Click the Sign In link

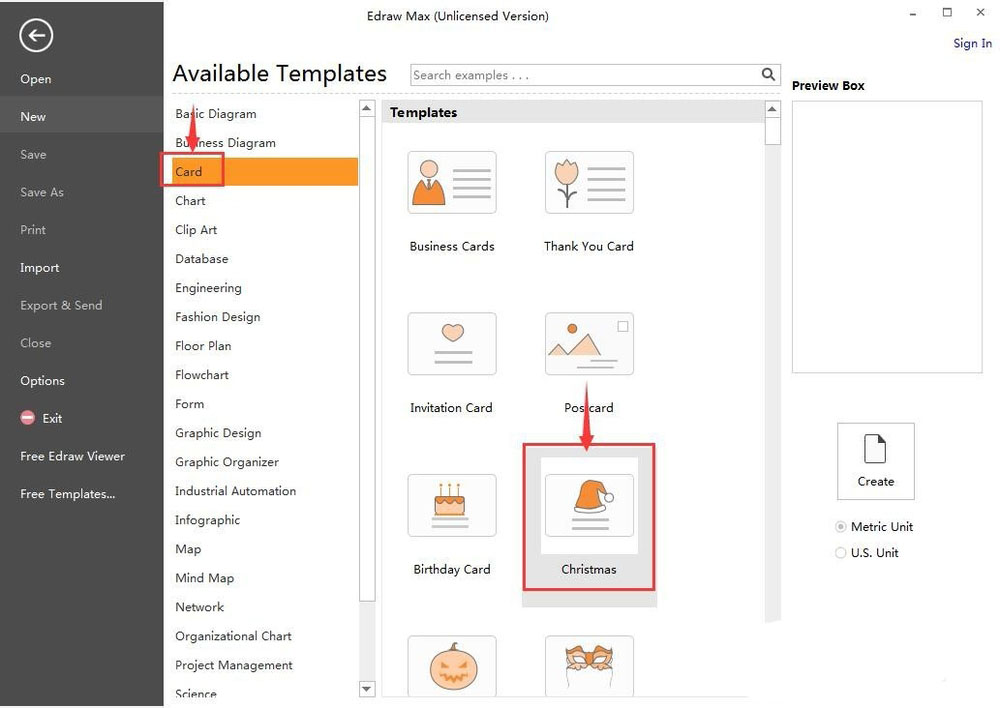coord(973,43)
